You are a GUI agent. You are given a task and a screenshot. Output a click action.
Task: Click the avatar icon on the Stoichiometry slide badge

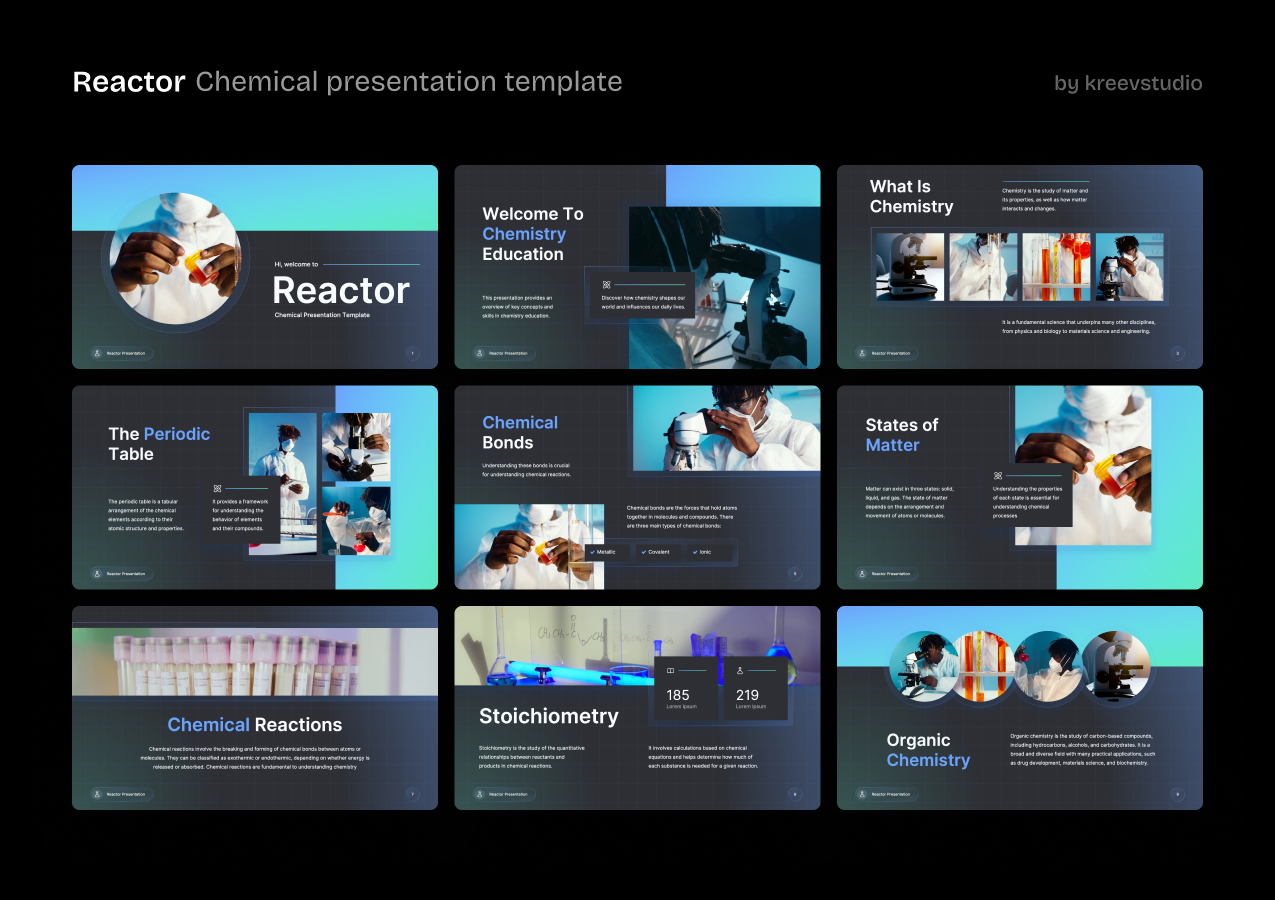(x=479, y=794)
